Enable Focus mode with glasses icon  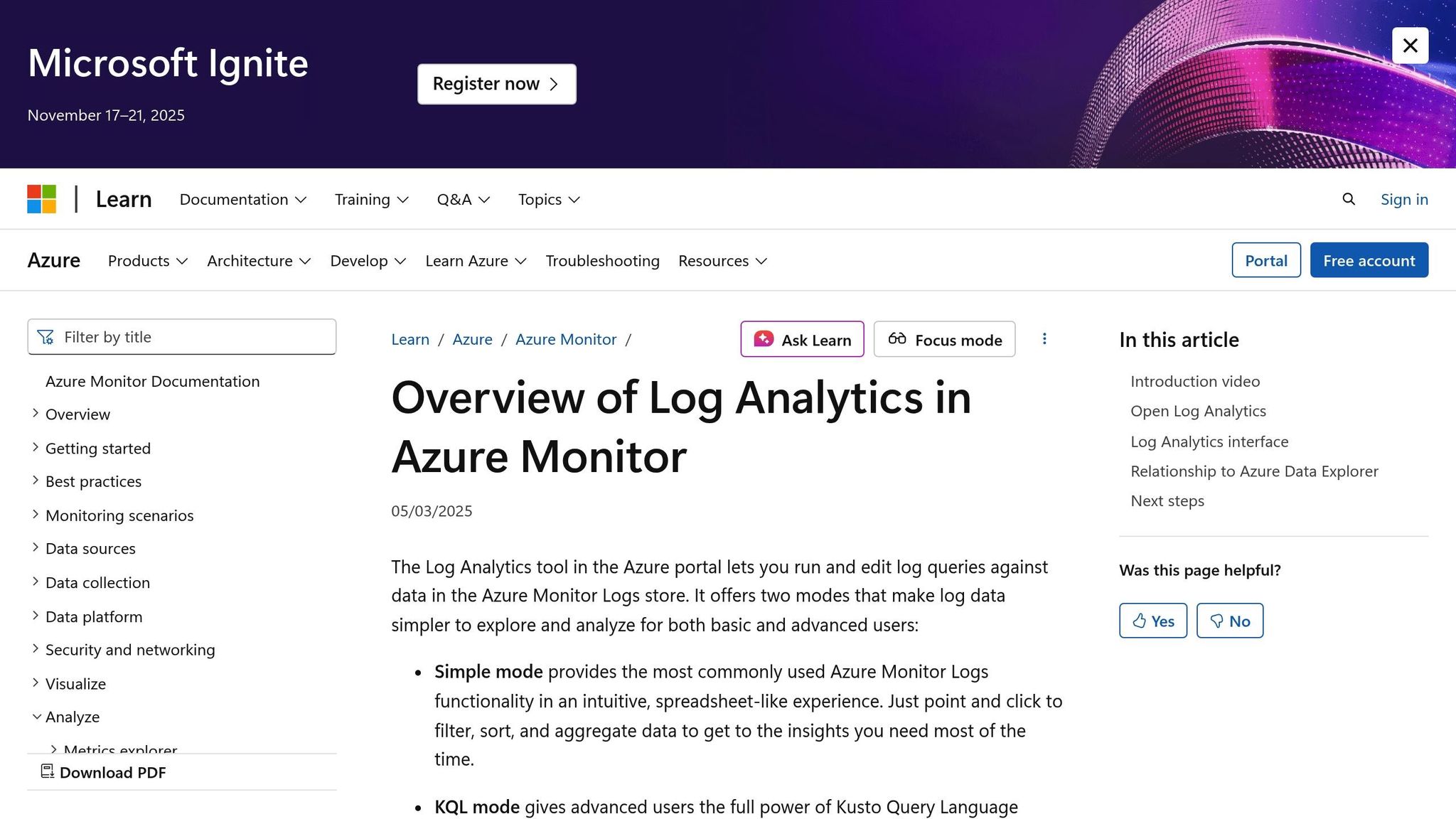[944, 339]
